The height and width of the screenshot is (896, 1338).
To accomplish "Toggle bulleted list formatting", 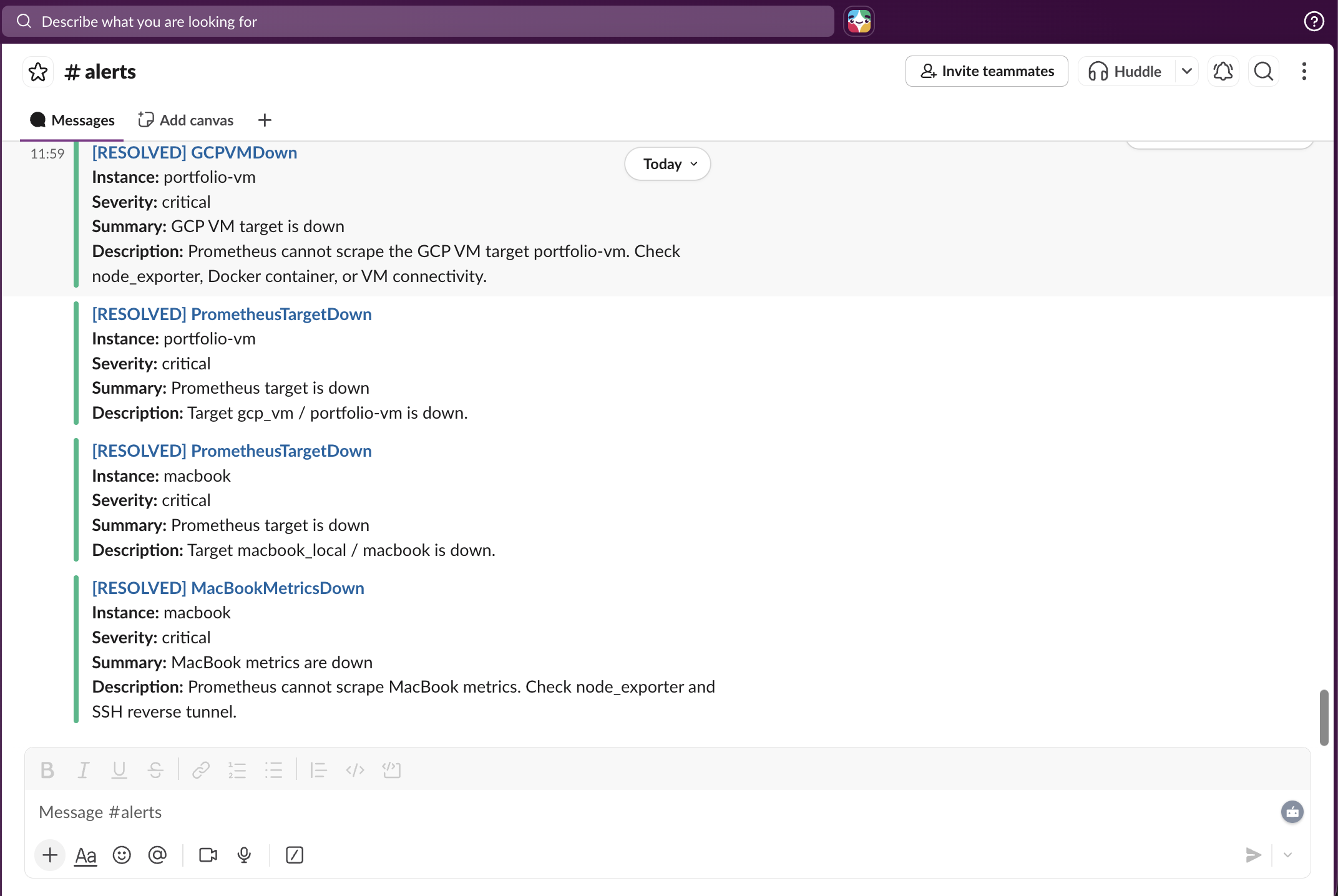I will pos(273,770).
